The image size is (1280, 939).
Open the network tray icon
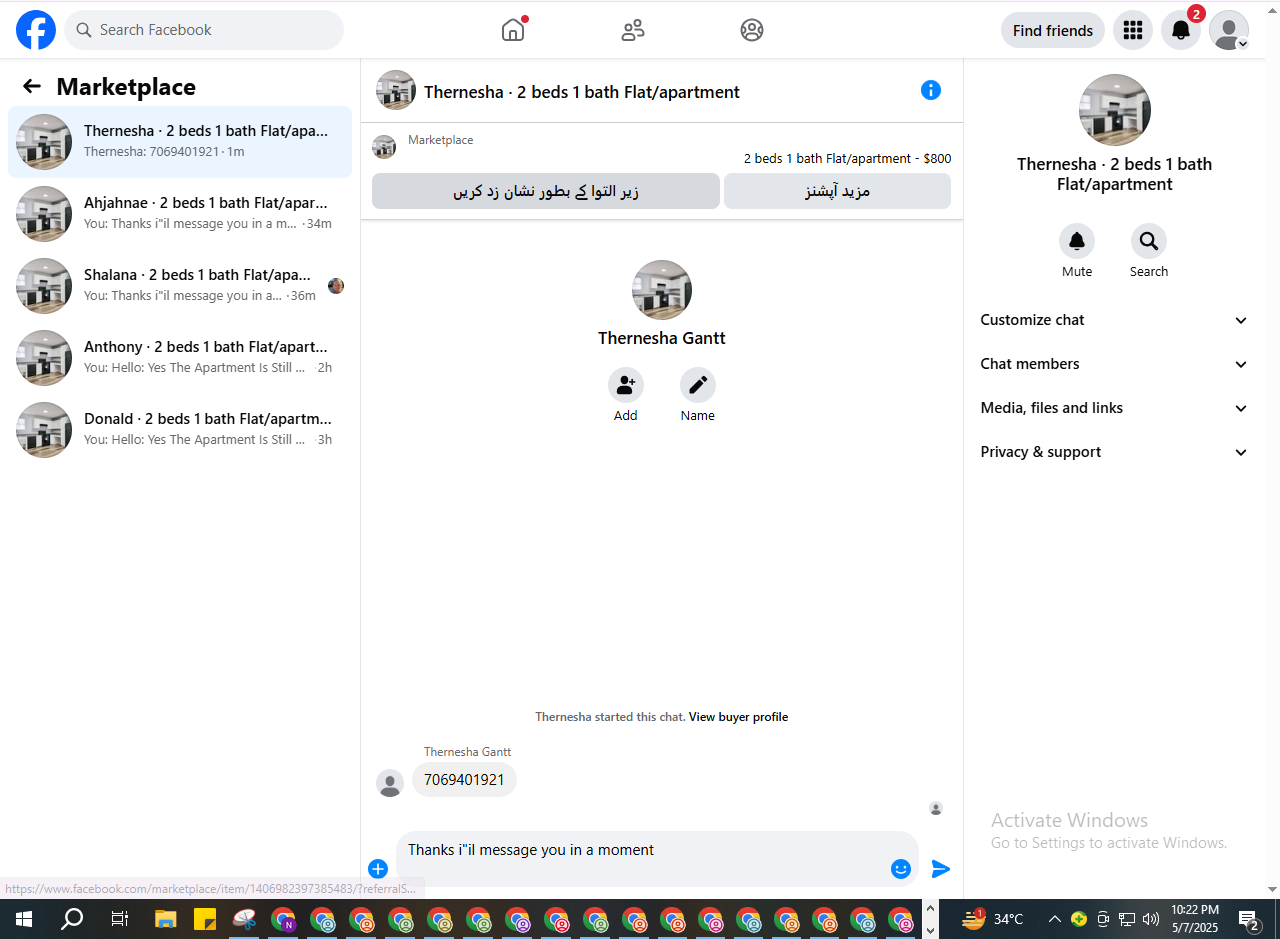click(x=1127, y=919)
